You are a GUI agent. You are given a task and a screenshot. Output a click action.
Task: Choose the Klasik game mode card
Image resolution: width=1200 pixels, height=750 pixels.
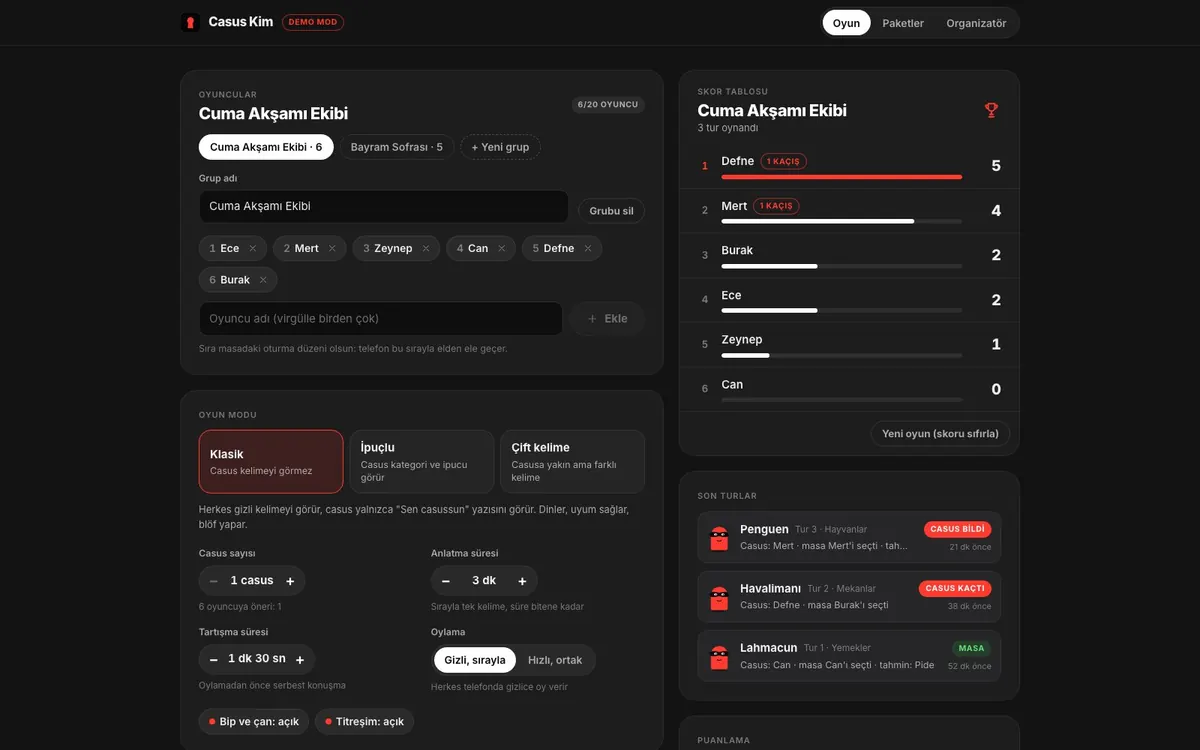[271, 462]
